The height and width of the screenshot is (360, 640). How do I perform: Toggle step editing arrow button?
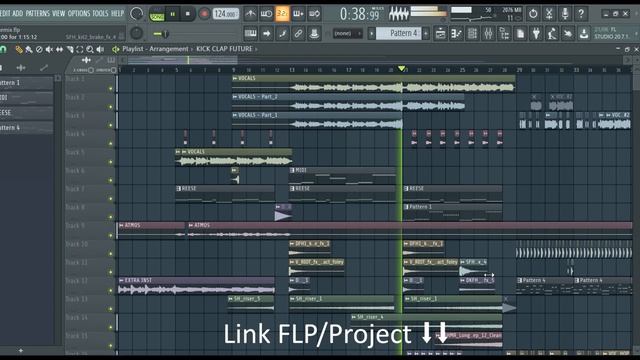(267, 33)
